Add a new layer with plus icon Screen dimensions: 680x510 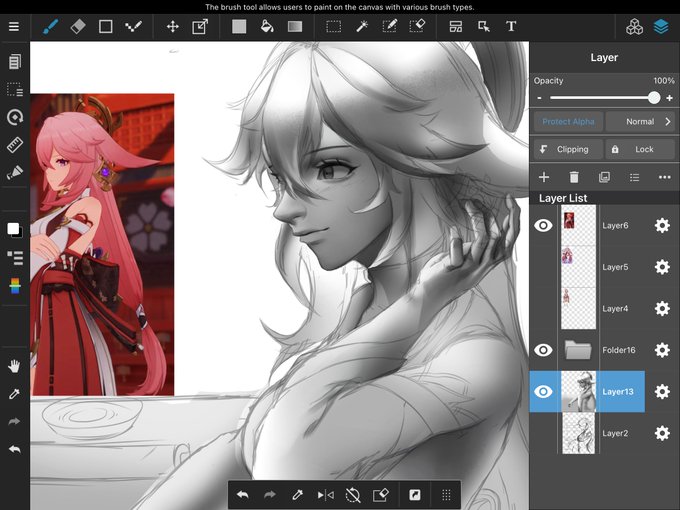tap(544, 177)
